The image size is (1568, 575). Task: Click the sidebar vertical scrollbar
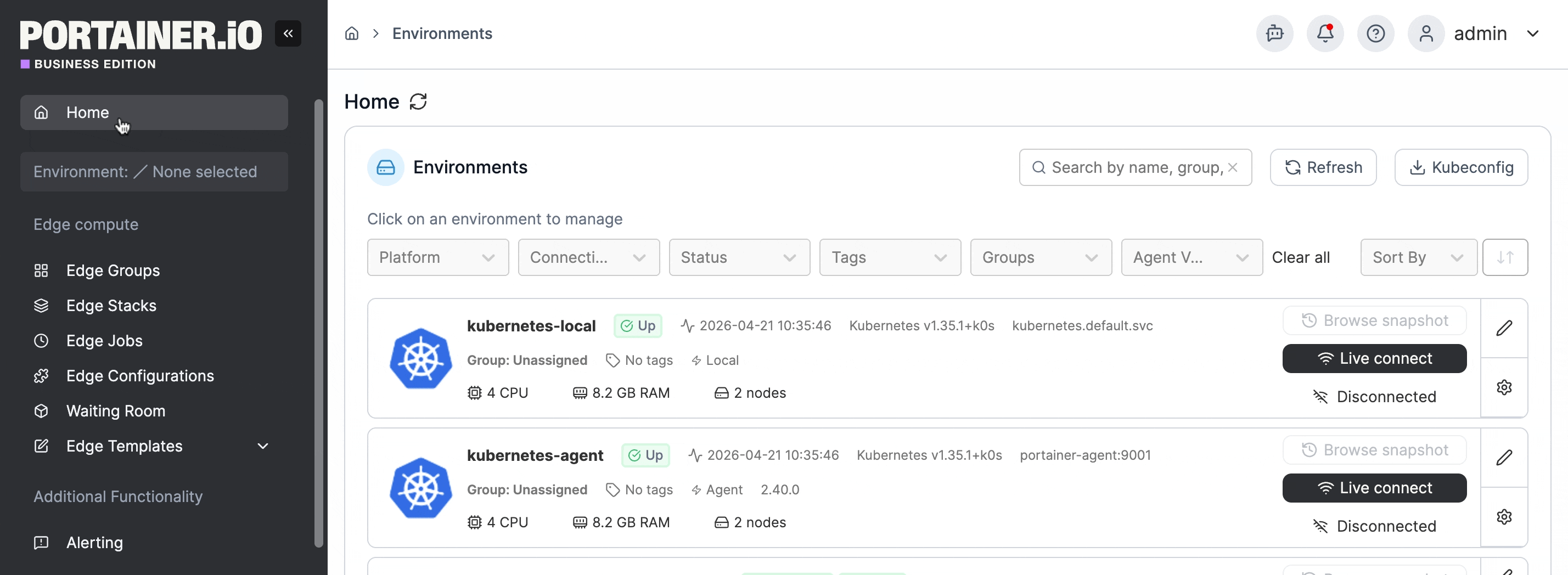tap(318, 323)
